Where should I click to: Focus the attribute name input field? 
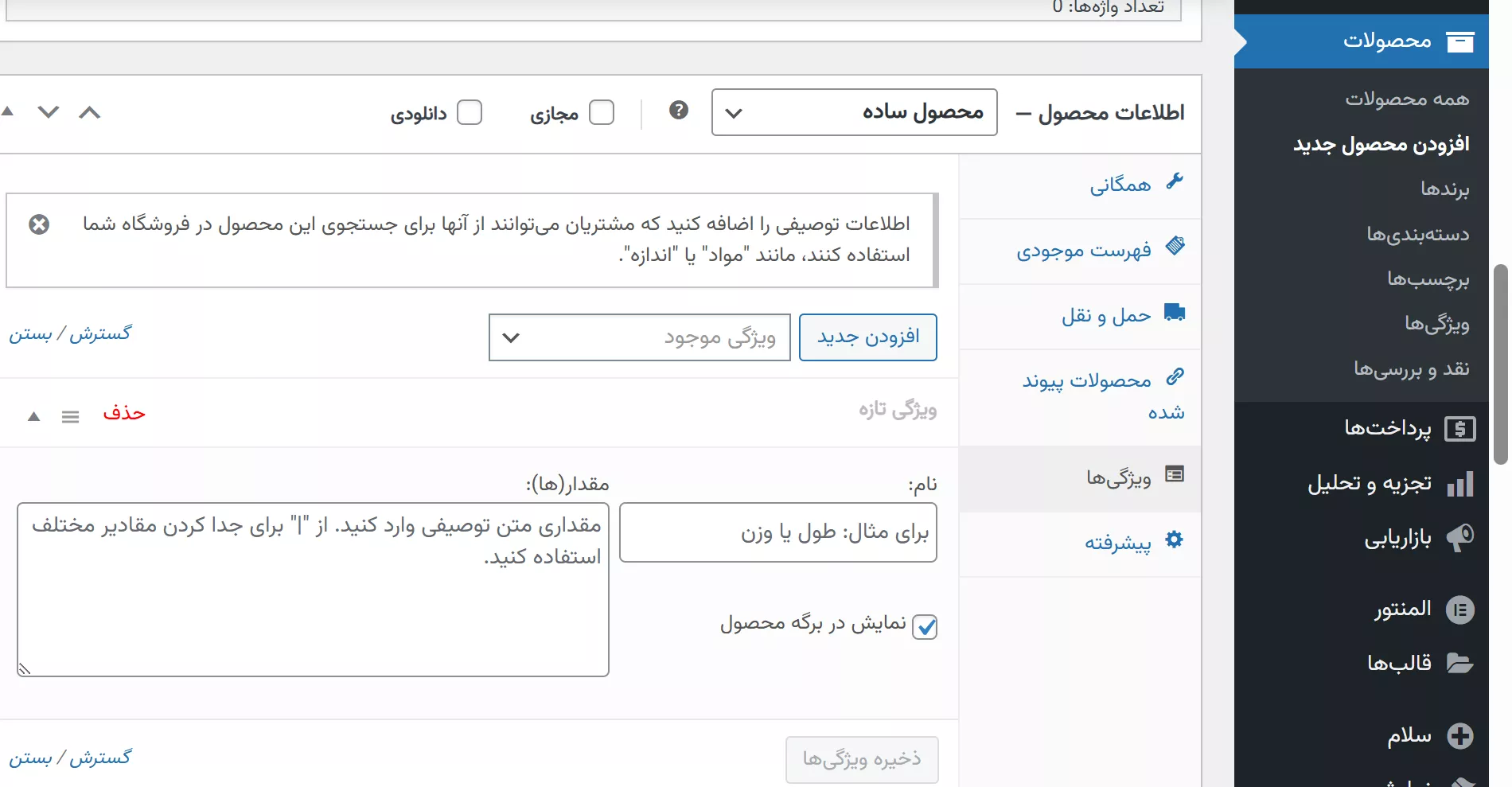(777, 532)
